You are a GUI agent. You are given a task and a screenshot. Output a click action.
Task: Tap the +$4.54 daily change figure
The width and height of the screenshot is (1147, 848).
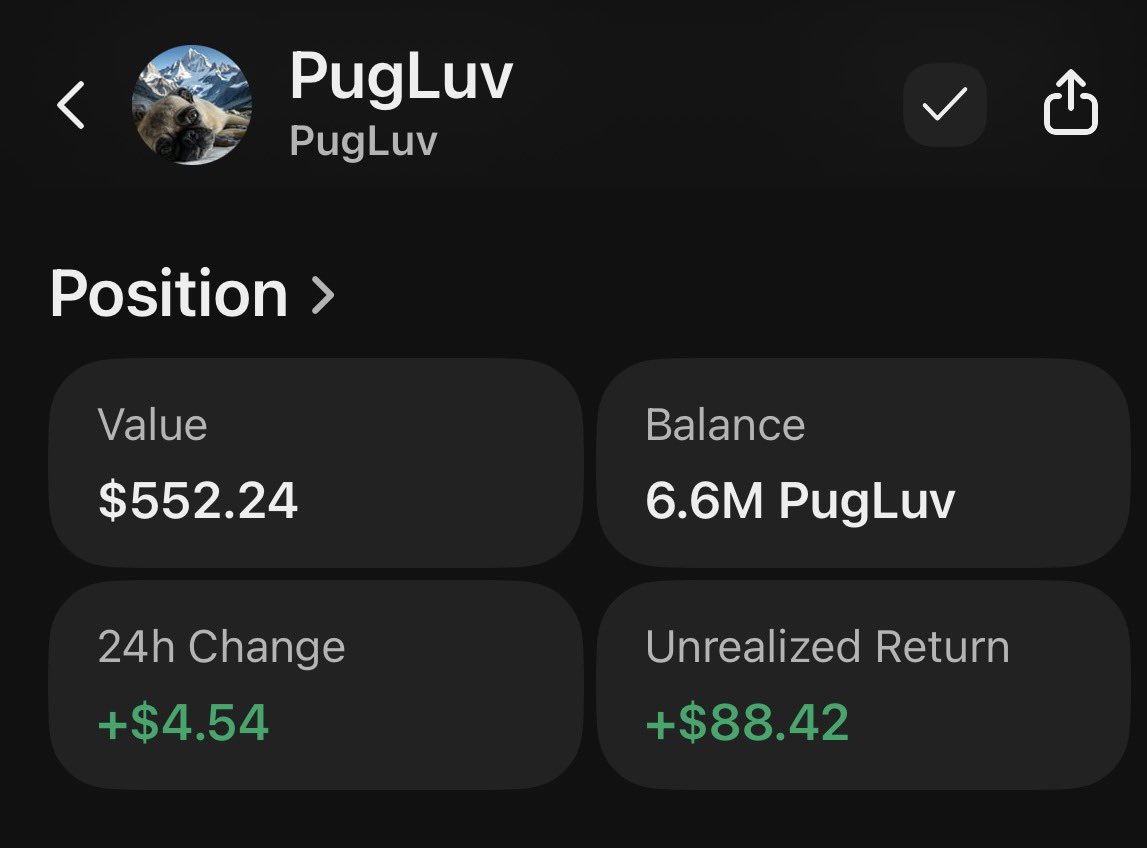click(x=183, y=722)
